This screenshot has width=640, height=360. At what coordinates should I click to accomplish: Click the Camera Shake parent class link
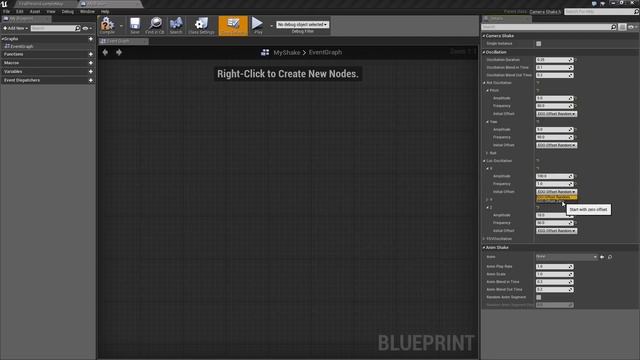pyautogui.click(x=545, y=12)
